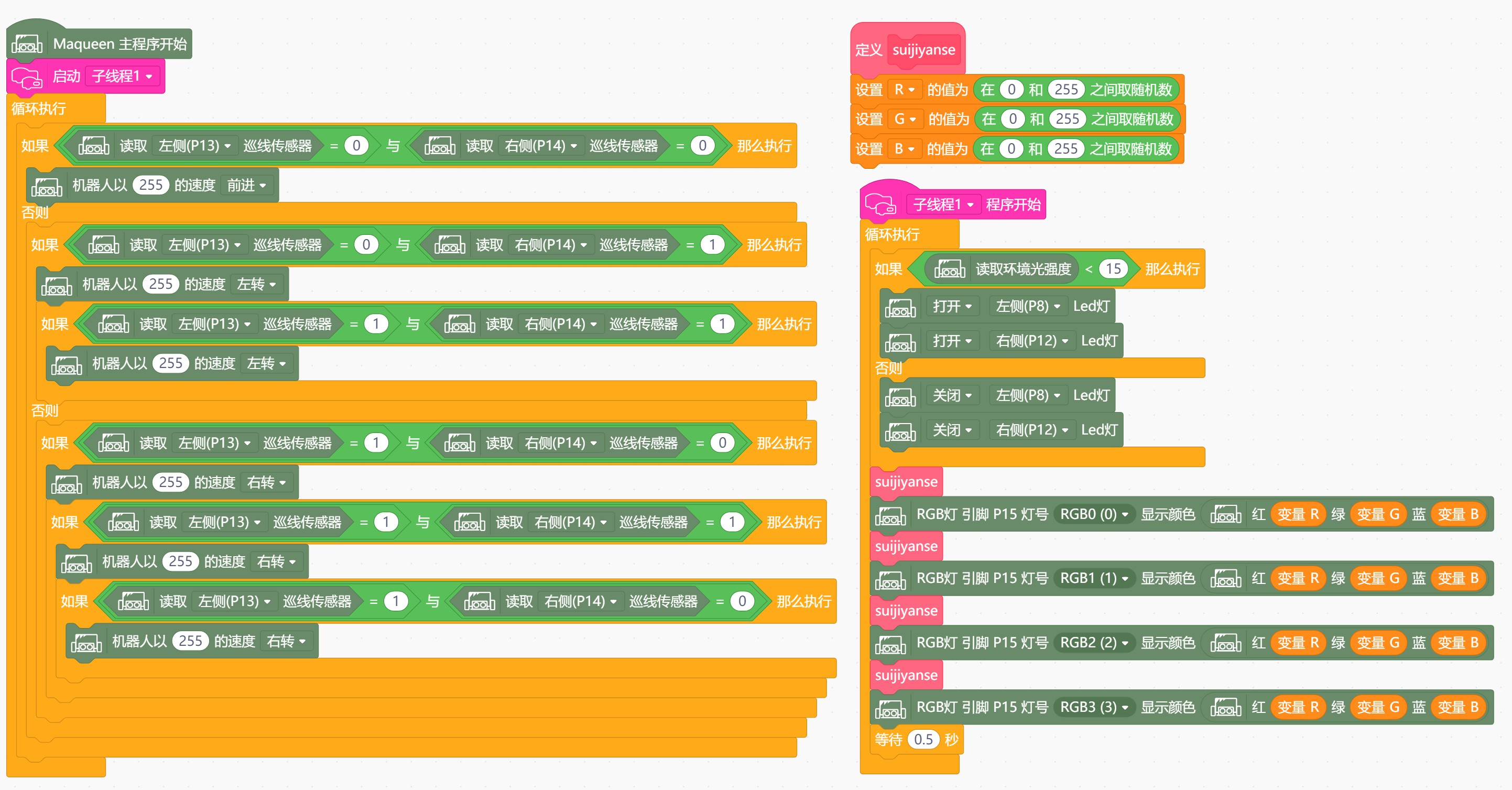The image size is (1512, 790).
Task: Click color reporter robot icon in RGB3 row
Action: [x=1226, y=708]
